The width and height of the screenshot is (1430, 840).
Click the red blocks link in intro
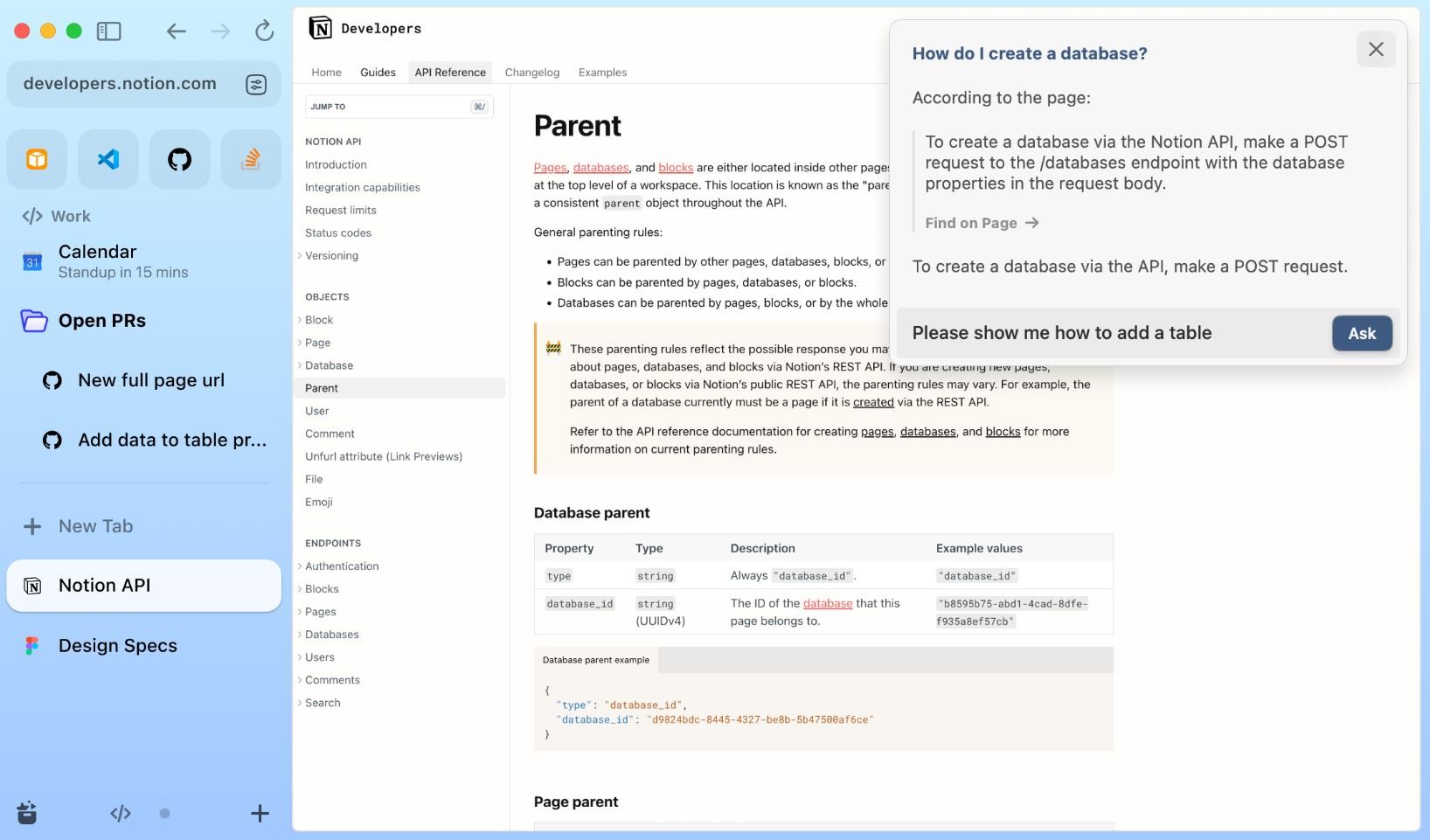[676, 167]
